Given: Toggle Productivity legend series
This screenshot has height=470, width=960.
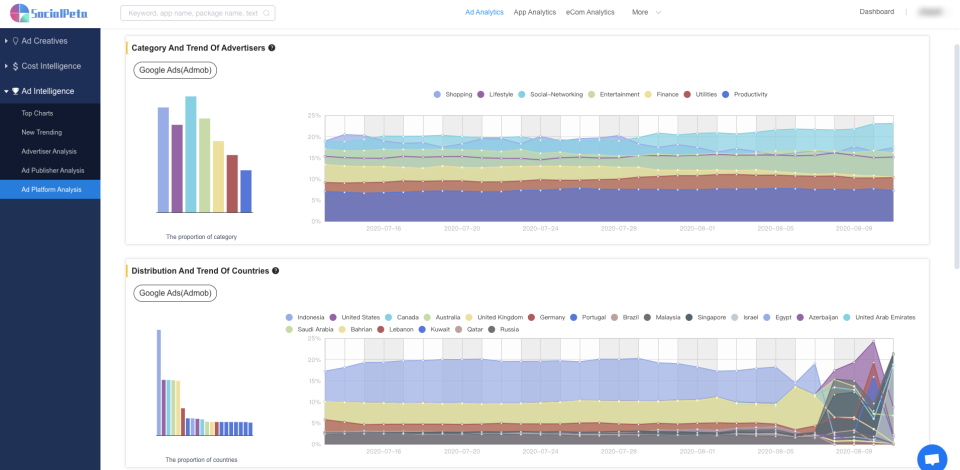Looking at the screenshot, I should (744, 94).
